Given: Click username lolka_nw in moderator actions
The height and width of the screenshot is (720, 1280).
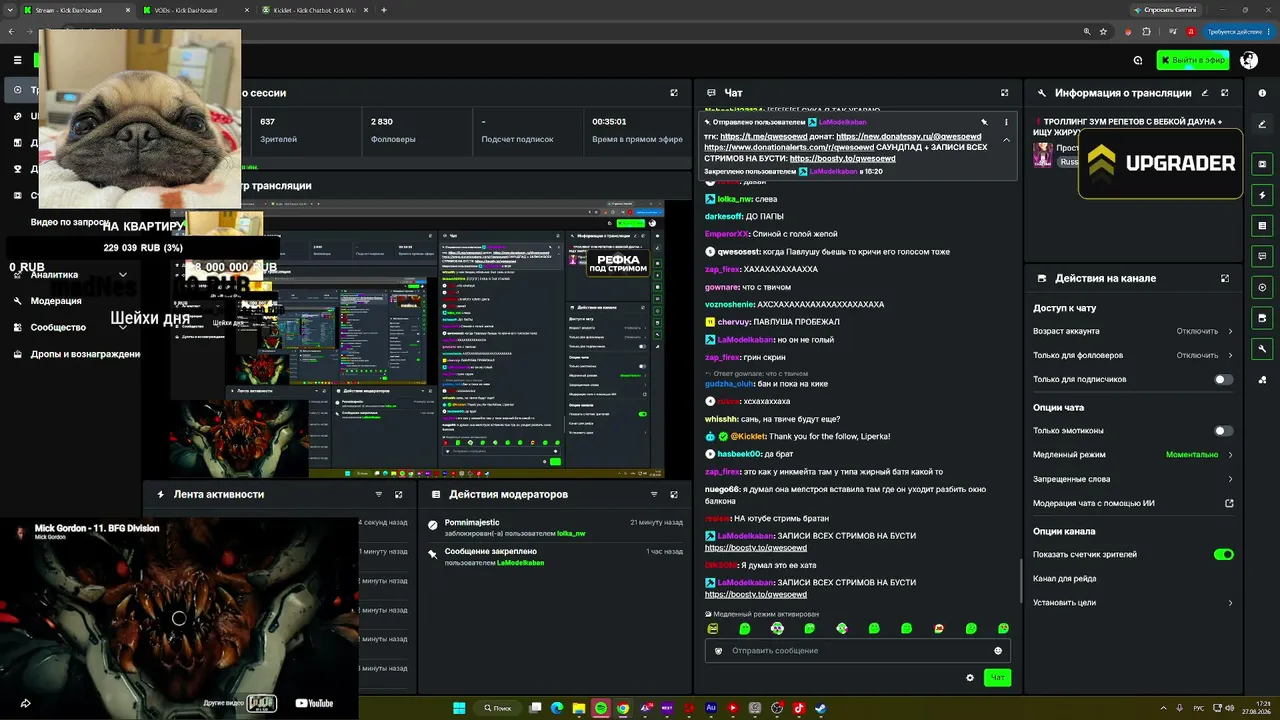Looking at the screenshot, I should click(x=571, y=534).
